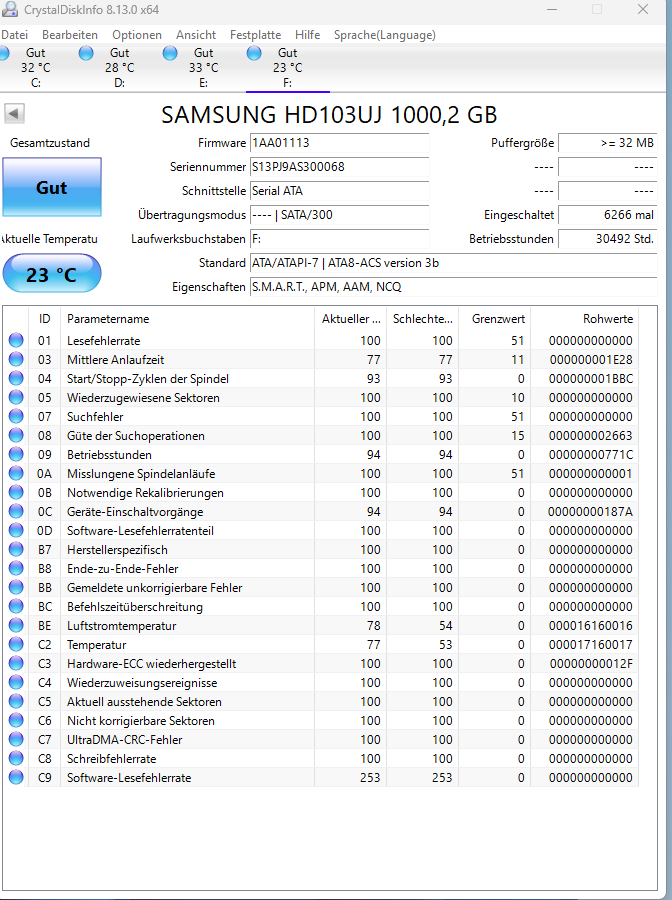672x900 pixels.
Task: Click the CrystalDiskInfo app icon in title bar
Action: (10, 9)
